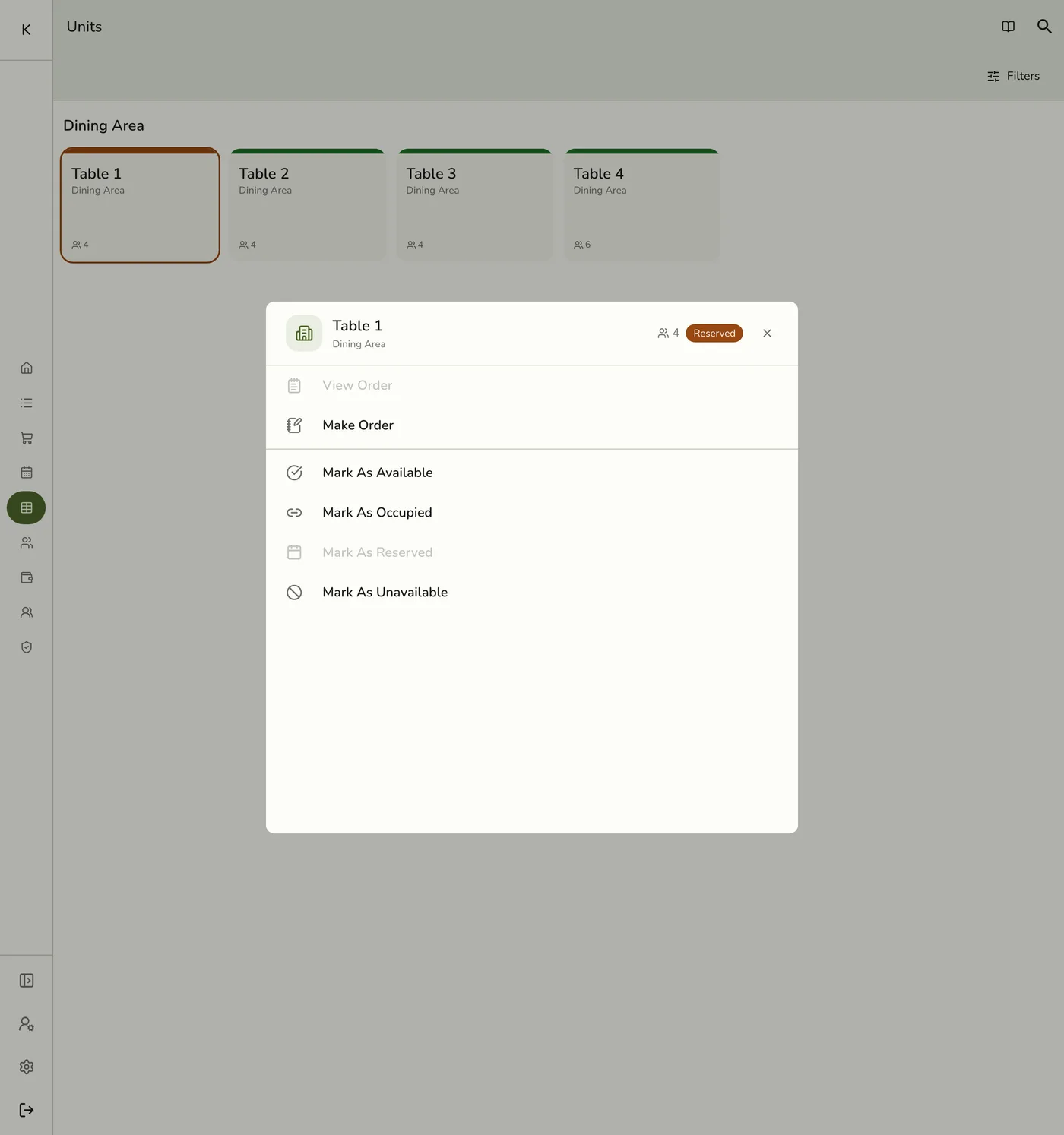Choose Mark As Unavailable
Image resolution: width=1064 pixels, height=1135 pixels.
532,593
